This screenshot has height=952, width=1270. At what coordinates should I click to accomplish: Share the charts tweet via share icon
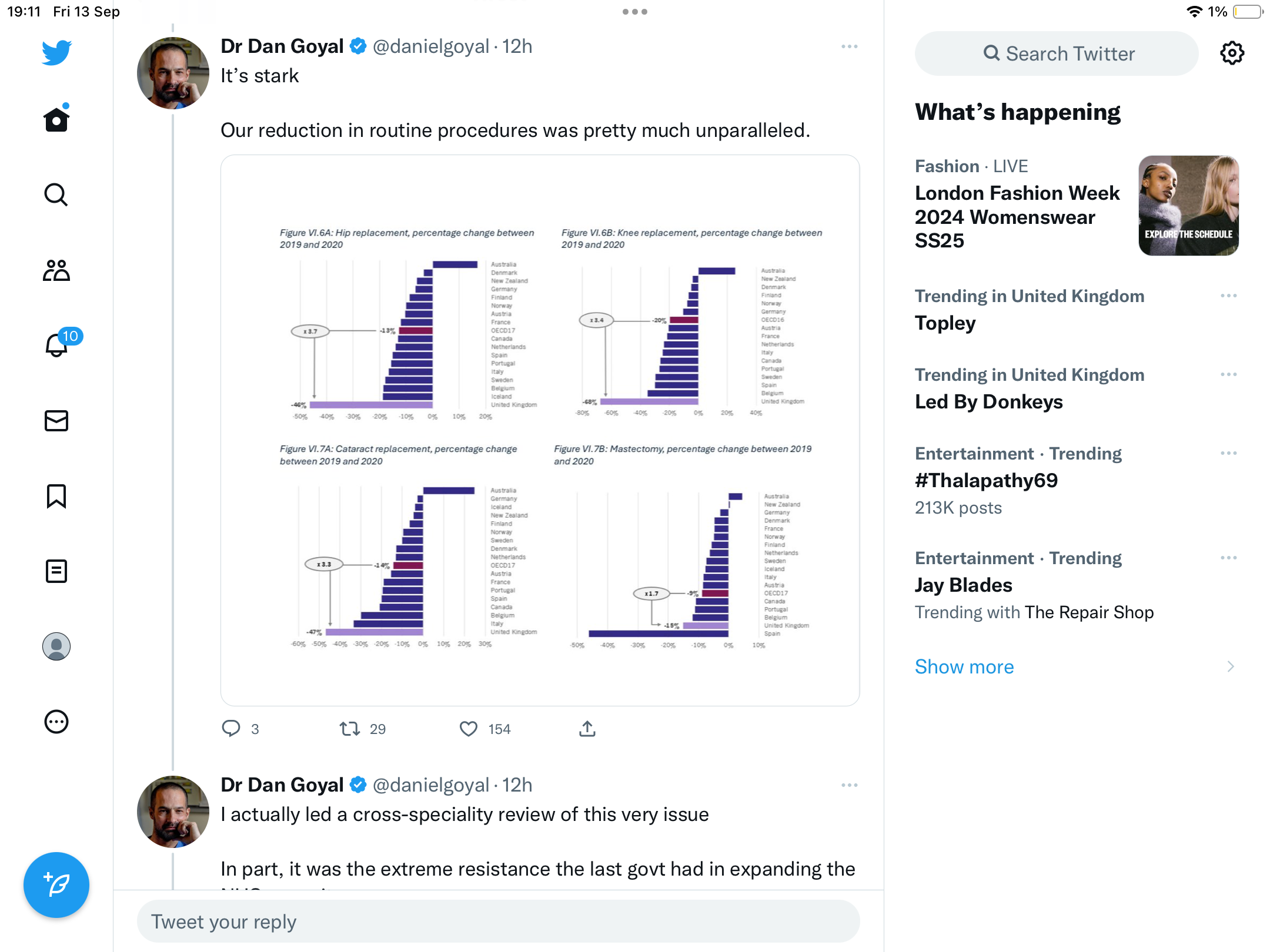587,729
